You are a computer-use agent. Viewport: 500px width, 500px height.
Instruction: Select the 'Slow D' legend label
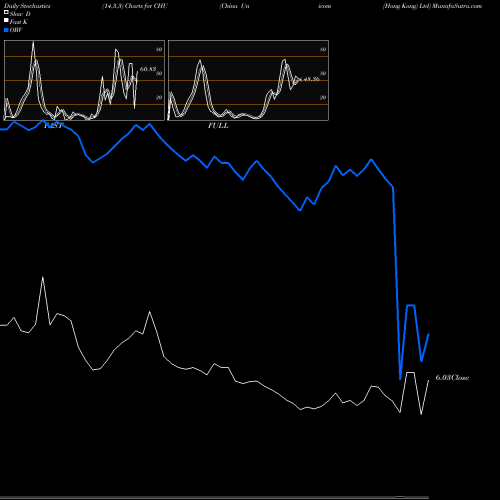pos(20,14)
